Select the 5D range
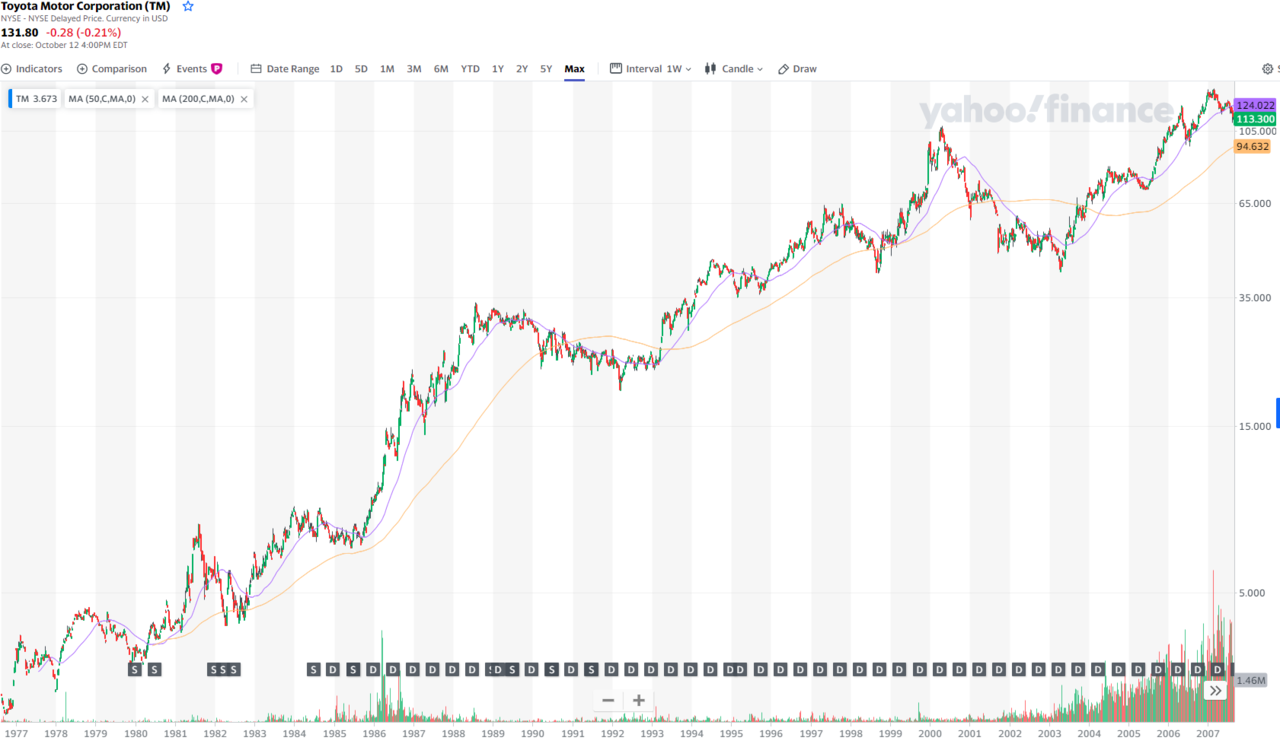This screenshot has height=747, width=1280. pos(361,69)
